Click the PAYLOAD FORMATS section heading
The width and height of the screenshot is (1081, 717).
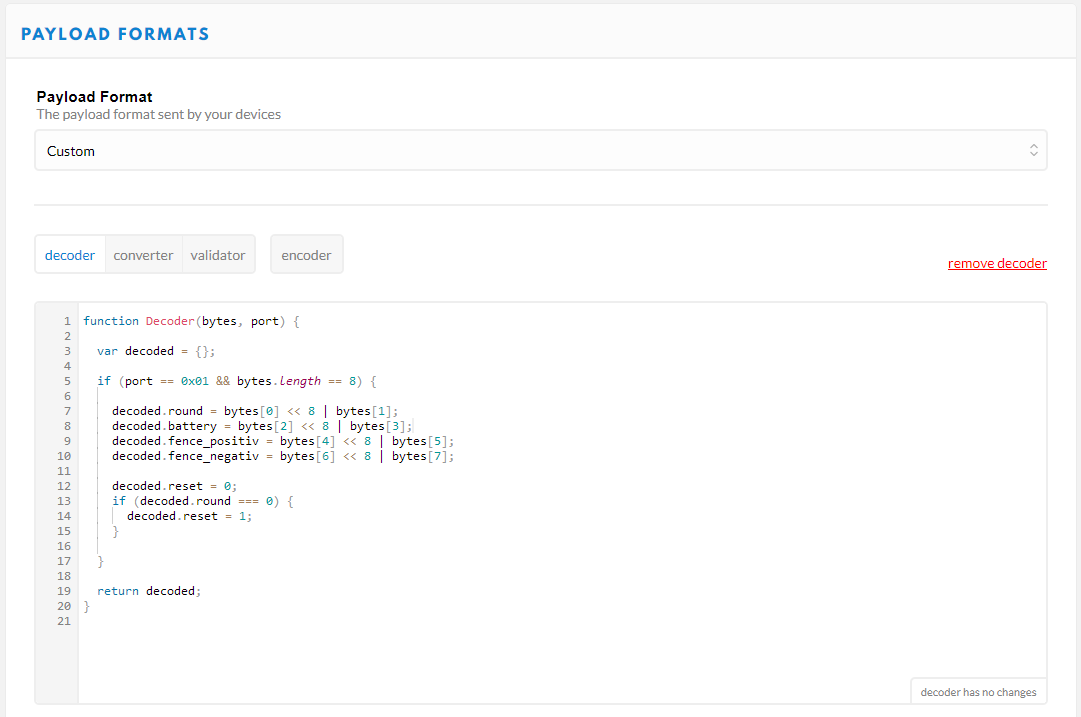pos(115,34)
